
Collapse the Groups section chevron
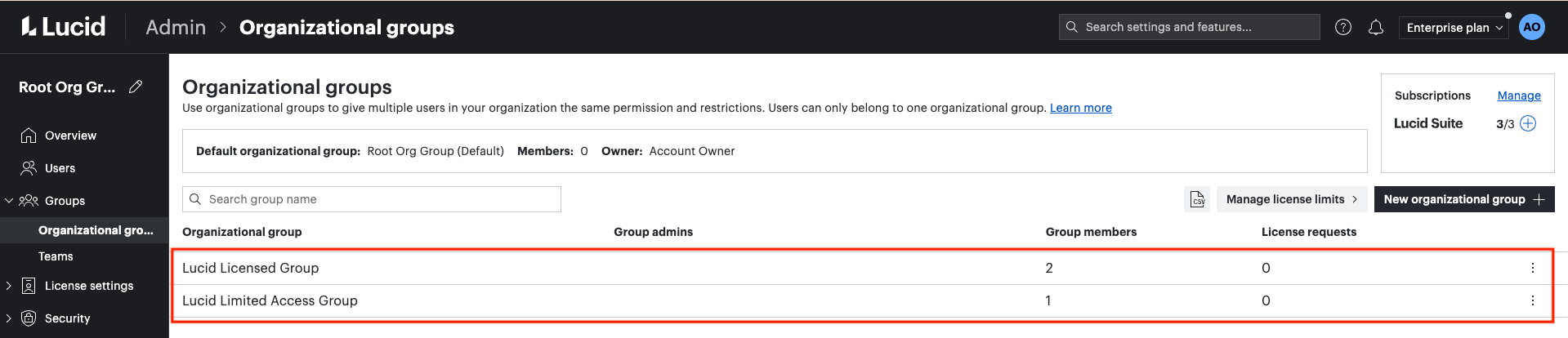[9, 201]
